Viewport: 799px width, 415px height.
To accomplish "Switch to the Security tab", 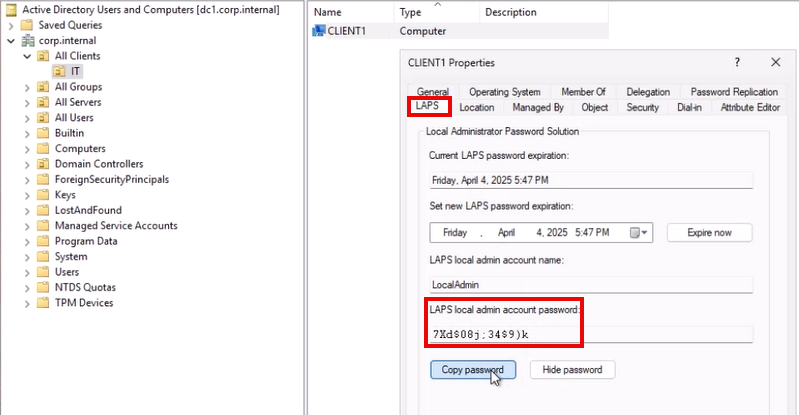I will pos(643,108).
